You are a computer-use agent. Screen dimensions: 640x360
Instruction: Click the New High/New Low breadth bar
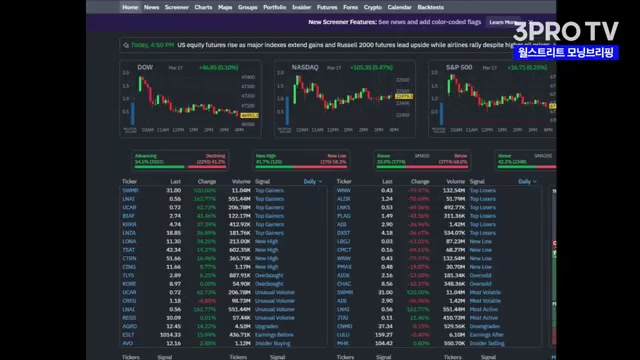click(301, 160)
